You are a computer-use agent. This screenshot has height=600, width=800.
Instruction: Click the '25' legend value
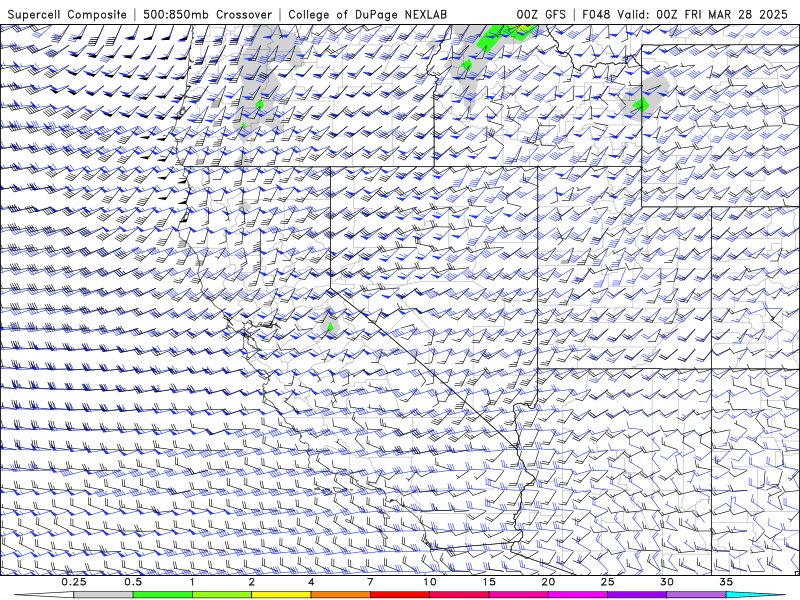point(608,582)
